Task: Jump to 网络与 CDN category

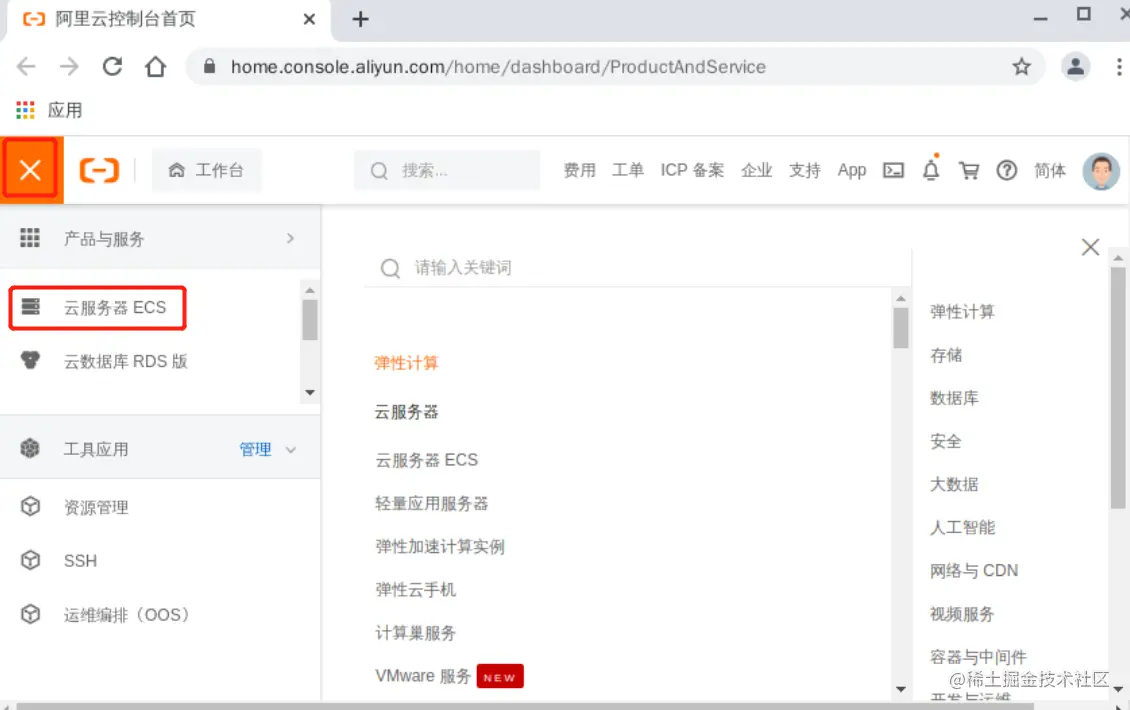Action: point(974,571)
